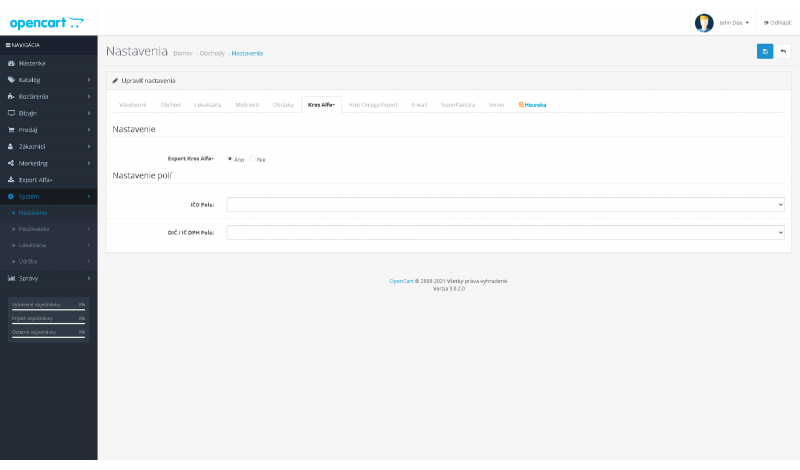The height and width of the screenshot is (470, 800).
Task: Switch to the Lokalizácia tab
Action: coord(208,105)
